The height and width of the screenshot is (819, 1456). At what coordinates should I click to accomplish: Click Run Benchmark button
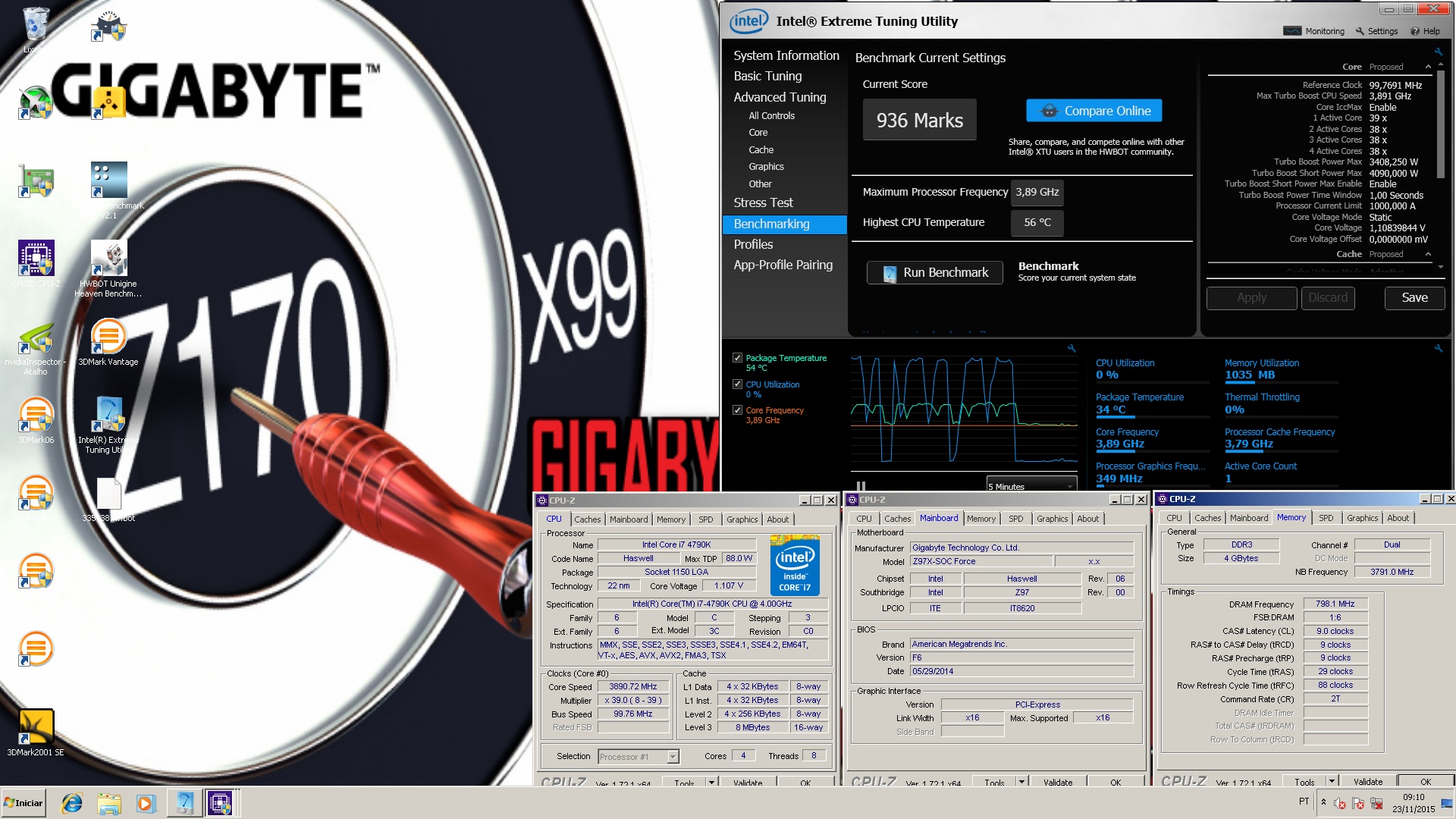pos(934,273)
